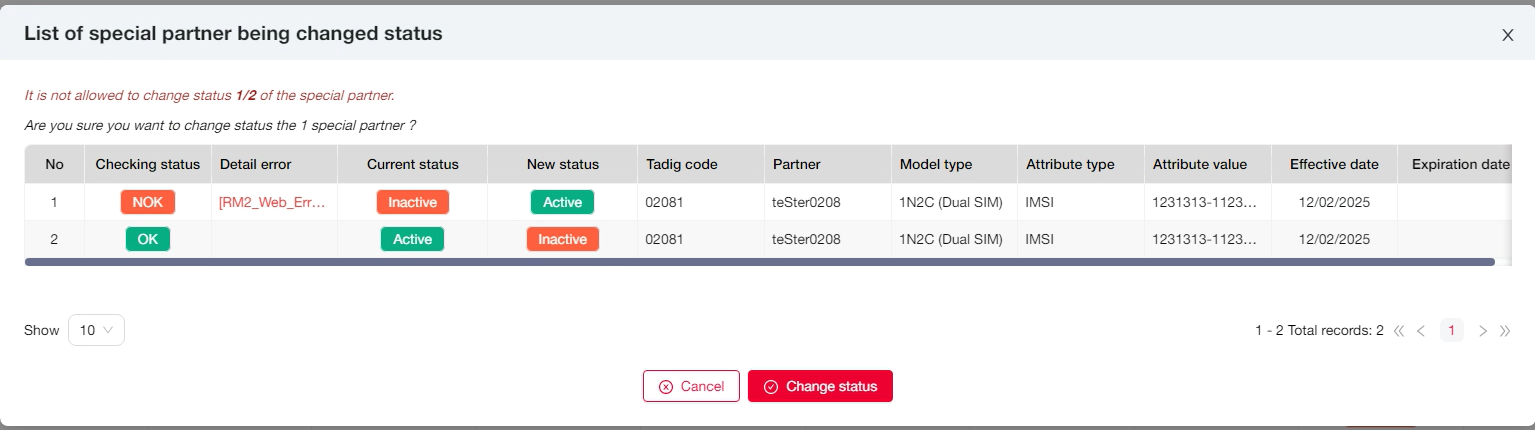Viewport: 1535px width, 430px height.
Task: Select page number 1 in pagination
Action: pos(1451,331)
